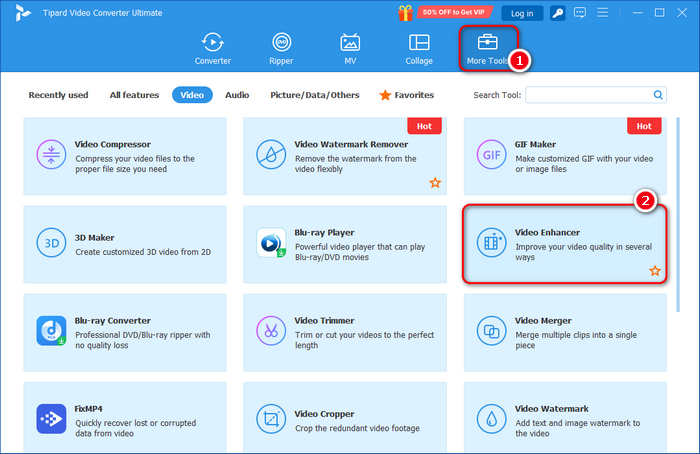Click the Blu-ray Converter title
Screen dimensions: 700x454
112,321
